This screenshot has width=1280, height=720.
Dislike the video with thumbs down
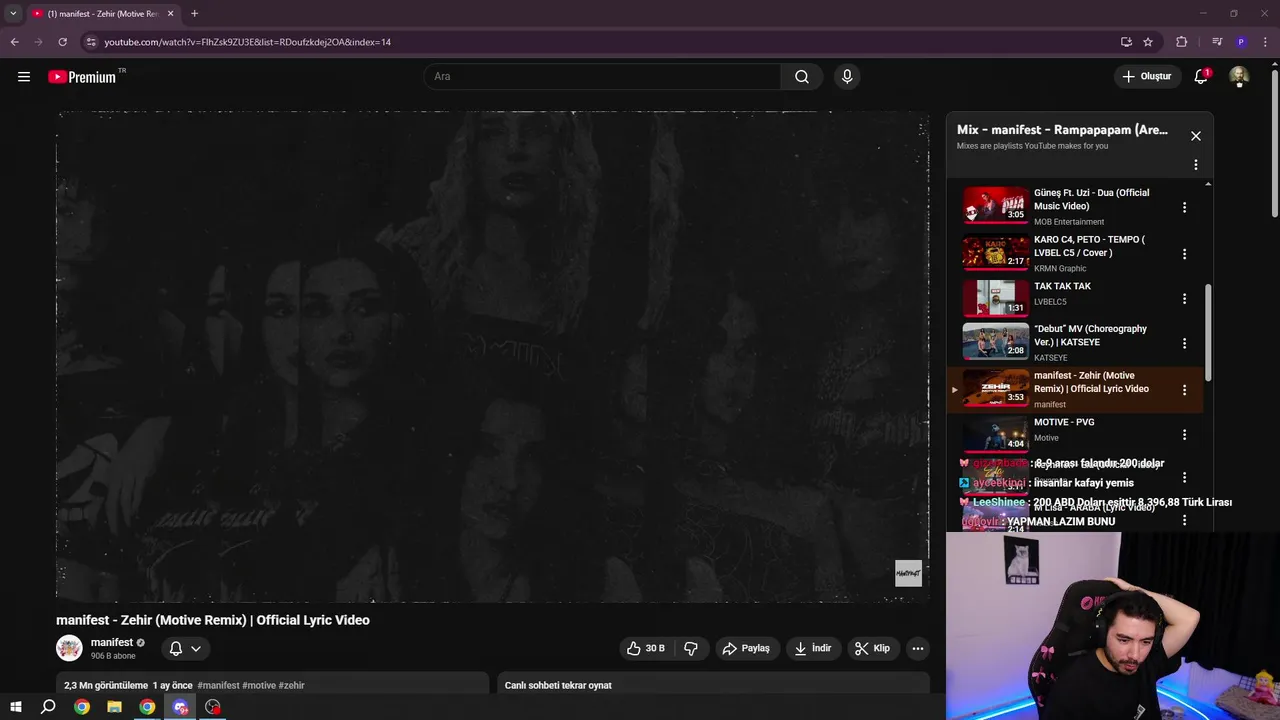(x=690, y=649)
